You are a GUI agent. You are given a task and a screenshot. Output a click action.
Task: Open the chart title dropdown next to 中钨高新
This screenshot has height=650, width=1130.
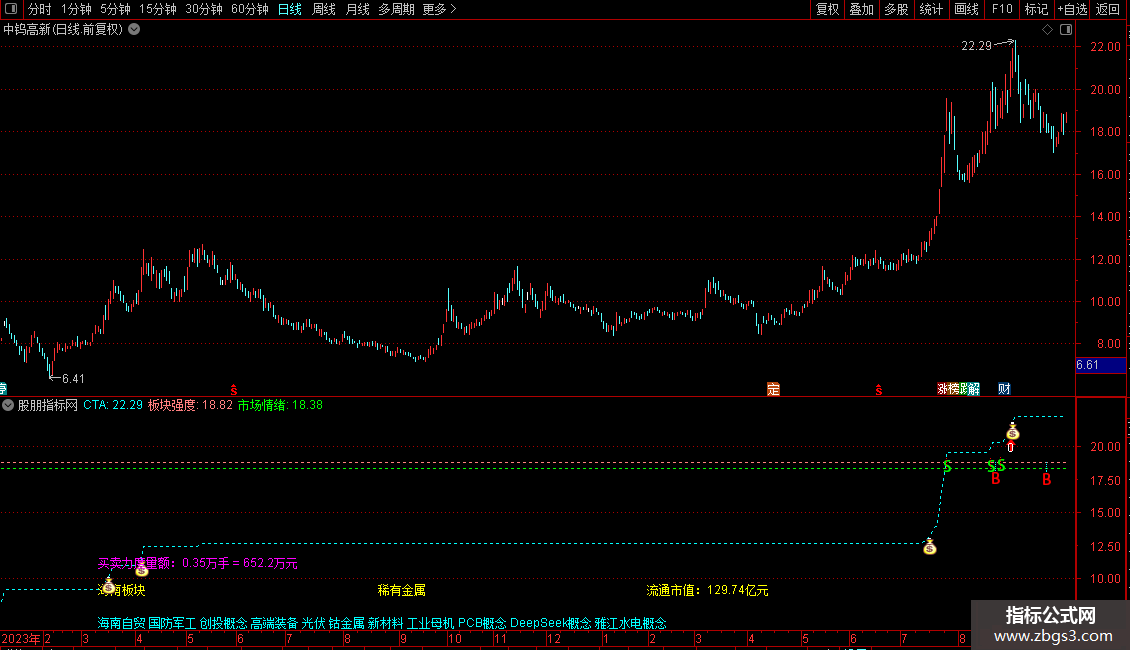(134, 30)
